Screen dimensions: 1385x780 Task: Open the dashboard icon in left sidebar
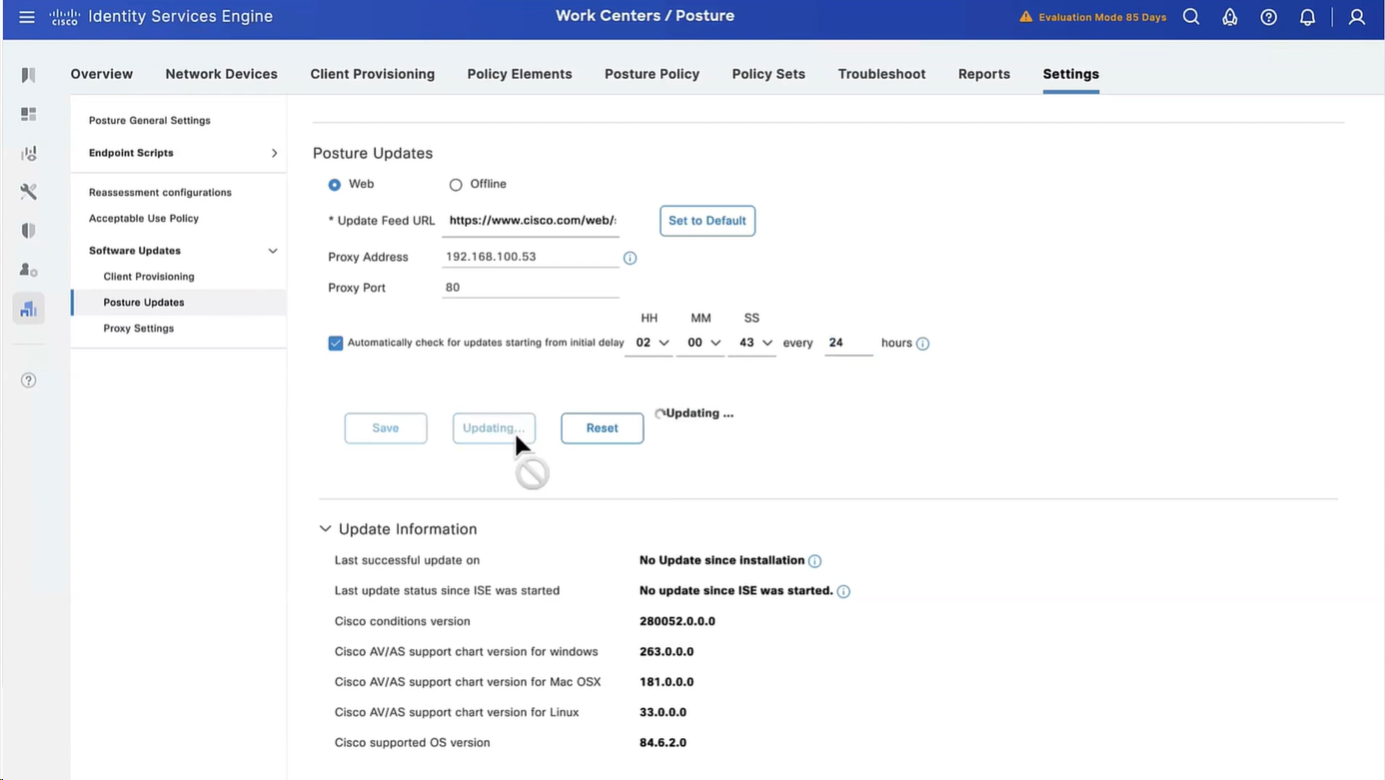[x=28, y=114]
